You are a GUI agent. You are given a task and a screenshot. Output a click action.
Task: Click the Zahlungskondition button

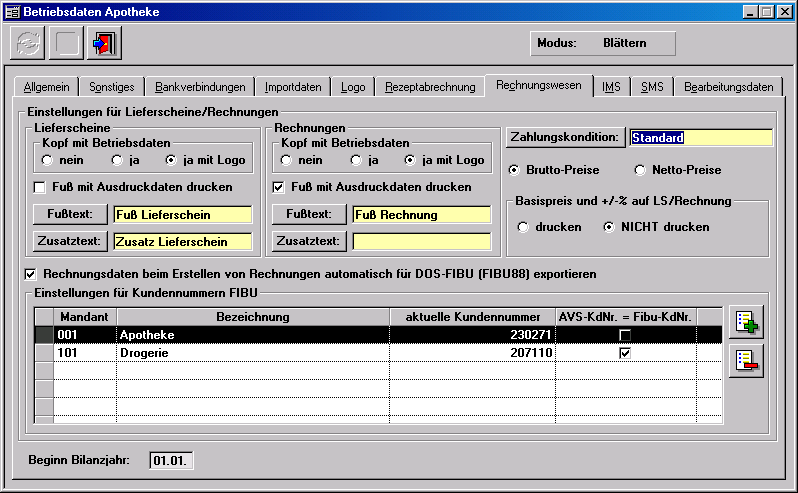[565, 137]
